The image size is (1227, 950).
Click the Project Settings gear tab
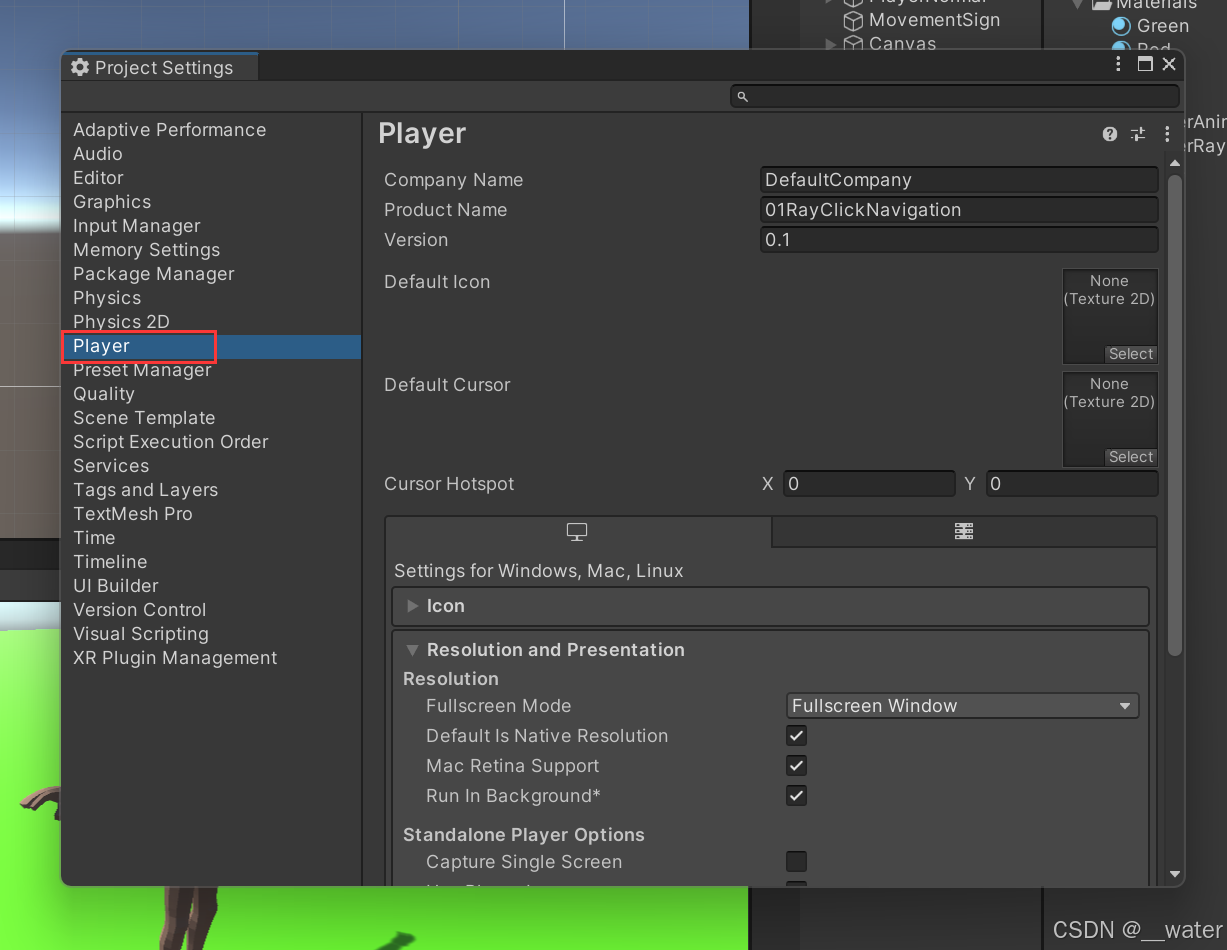point(160,67)
